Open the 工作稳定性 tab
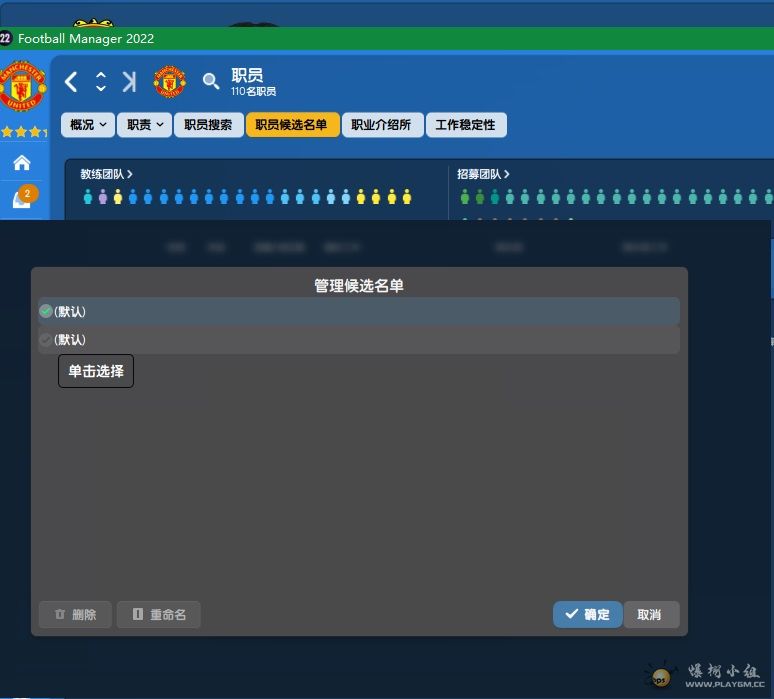Image resolution: width=774 pixels, height=699 pixels. pos(465,125)
